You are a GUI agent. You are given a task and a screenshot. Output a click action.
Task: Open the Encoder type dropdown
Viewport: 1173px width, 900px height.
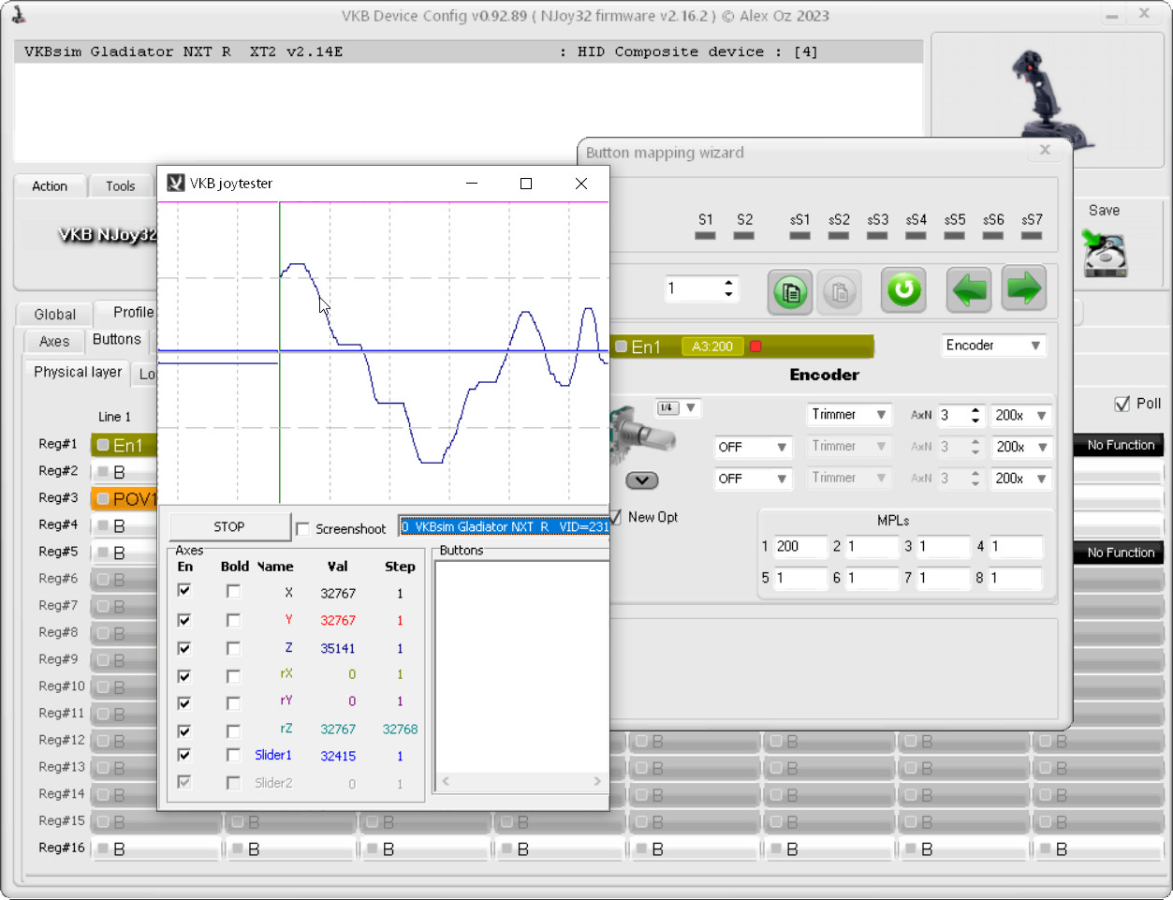pos(993,345)
